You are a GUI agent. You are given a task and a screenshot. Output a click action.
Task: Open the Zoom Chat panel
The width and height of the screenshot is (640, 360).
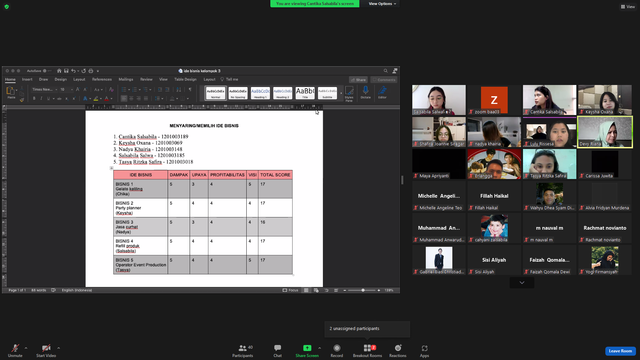point(278,350)
